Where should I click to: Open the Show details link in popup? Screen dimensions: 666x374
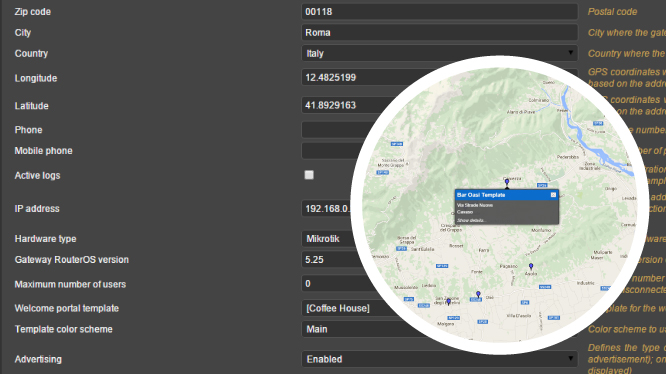[471, 220]
